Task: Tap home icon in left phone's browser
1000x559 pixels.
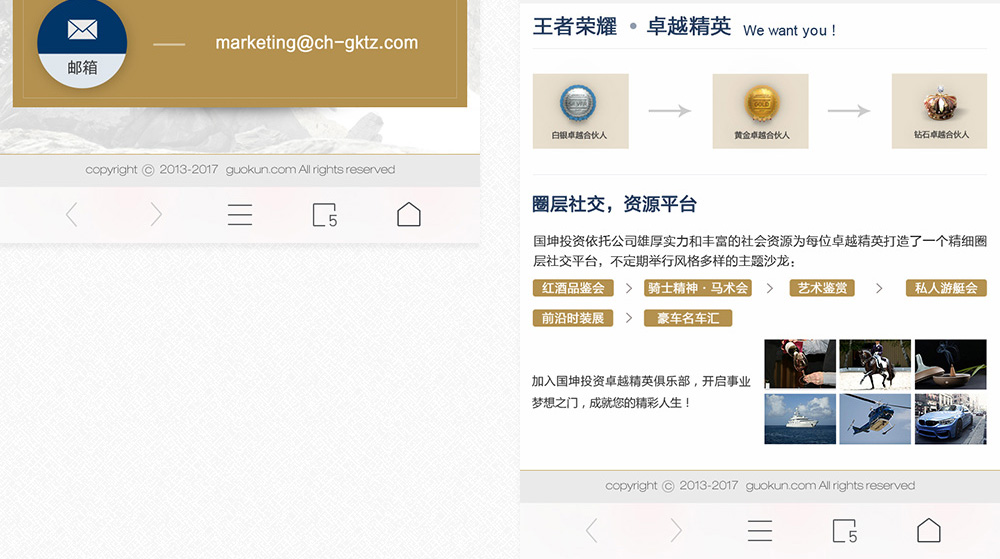Action: [x=409, y=215]
